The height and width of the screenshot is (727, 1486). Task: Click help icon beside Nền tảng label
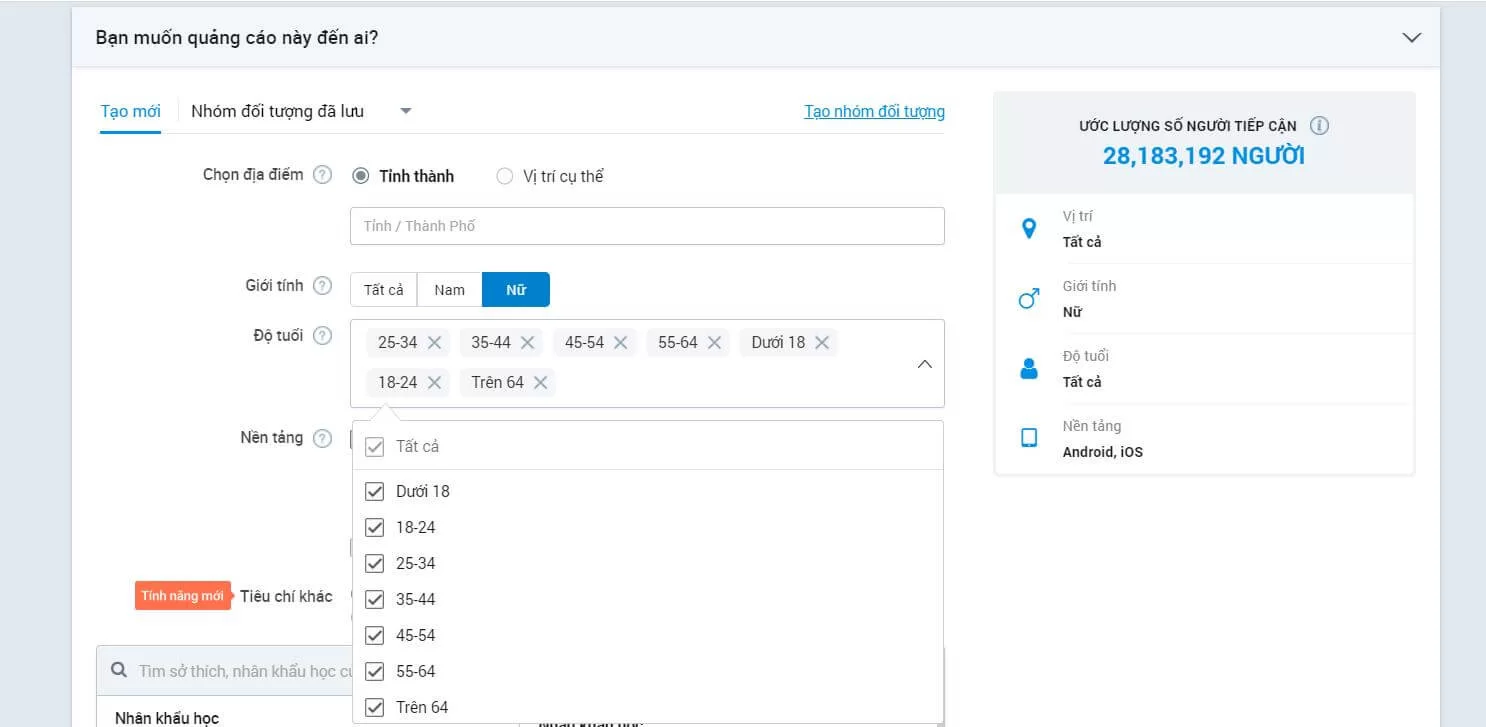coord(322,438)
